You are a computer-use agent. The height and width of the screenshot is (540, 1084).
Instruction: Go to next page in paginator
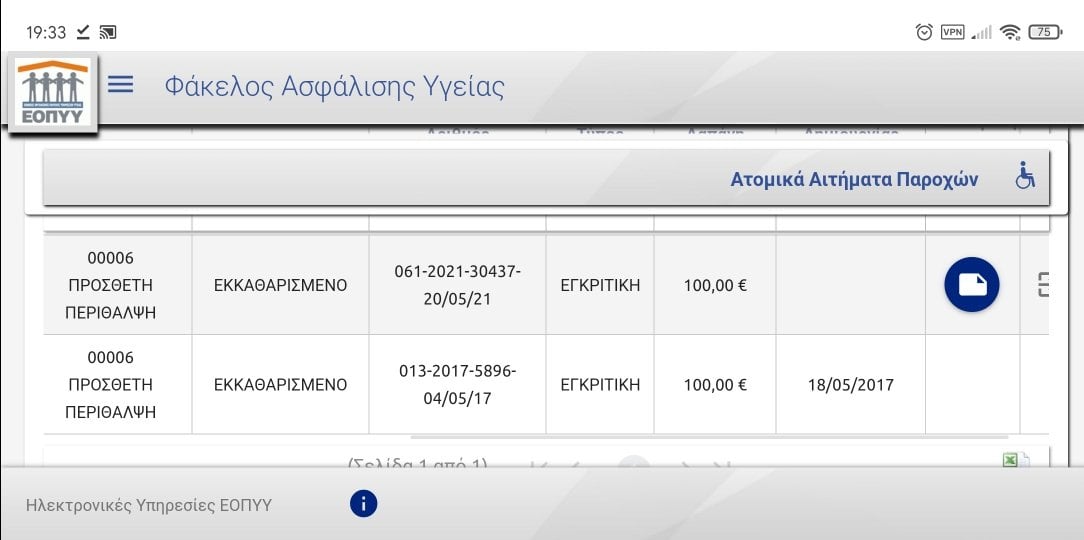point(686,465)
